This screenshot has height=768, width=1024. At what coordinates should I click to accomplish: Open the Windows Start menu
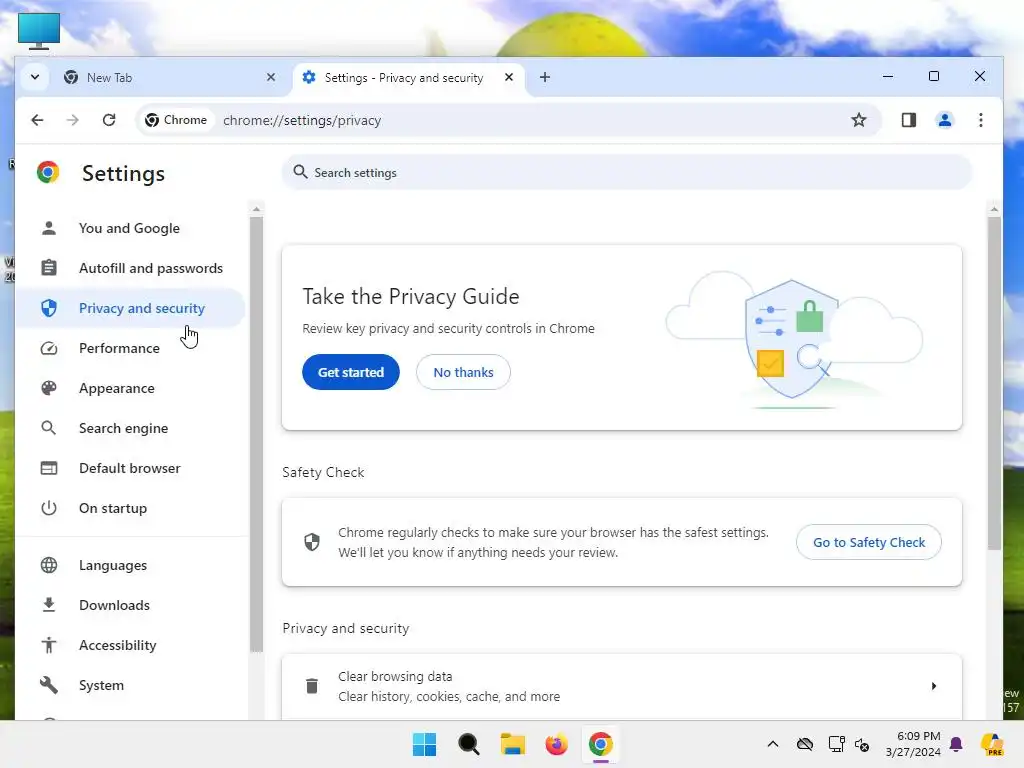click(424, 744)
